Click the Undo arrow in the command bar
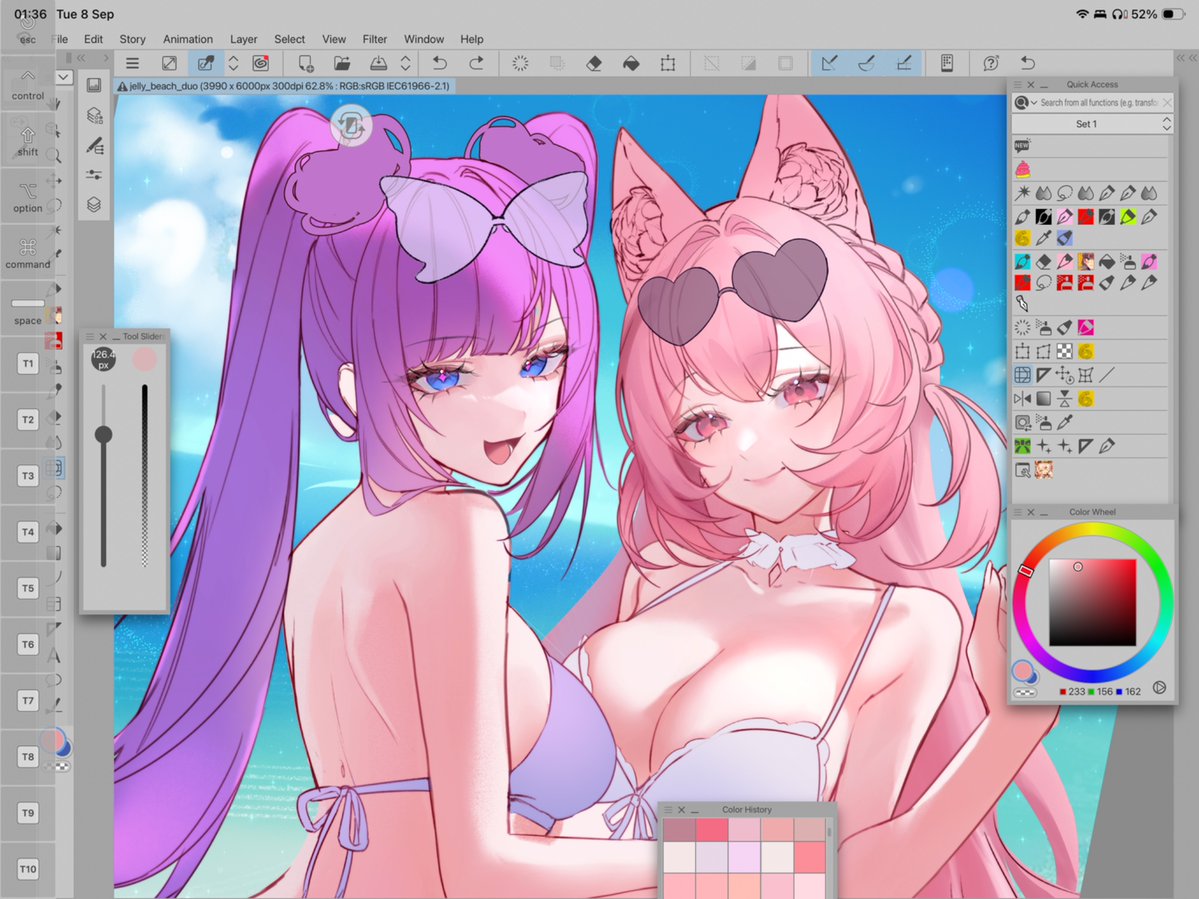Image resolution: width=1199 pixels, height=899 pixels. 440,63
